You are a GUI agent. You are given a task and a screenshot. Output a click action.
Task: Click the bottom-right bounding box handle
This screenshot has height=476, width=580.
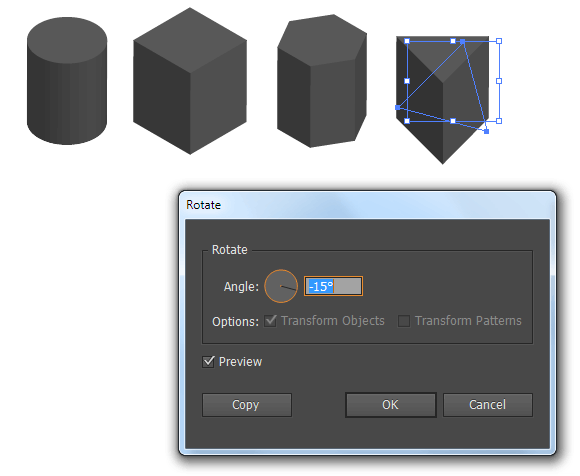(499, 121)
